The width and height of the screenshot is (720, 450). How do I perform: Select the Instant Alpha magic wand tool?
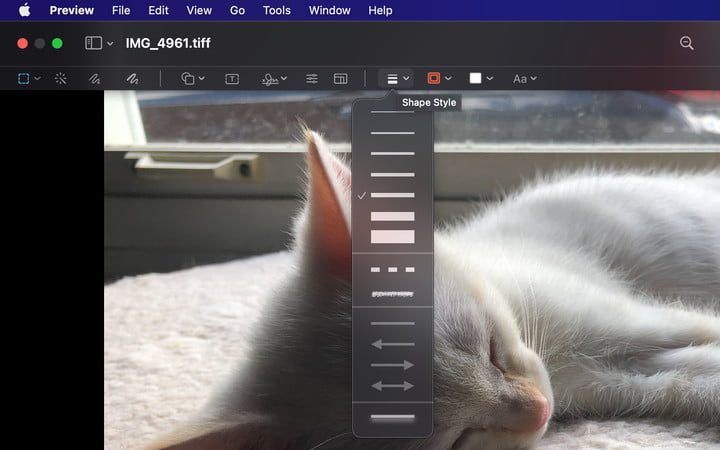60,78
